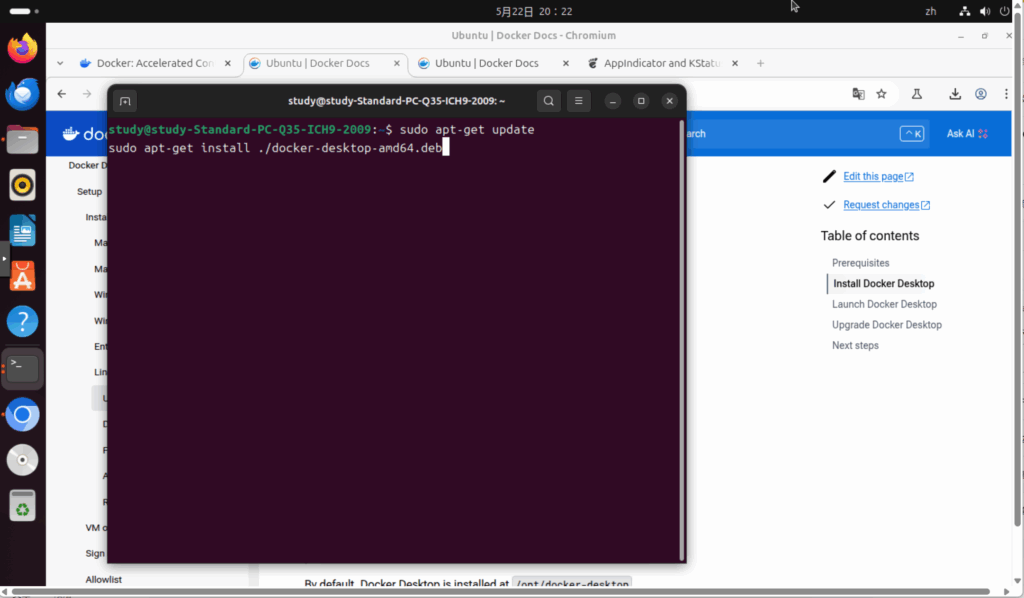
Task: Click the translate page icon in Chromium
Action: tap(858, 94)
